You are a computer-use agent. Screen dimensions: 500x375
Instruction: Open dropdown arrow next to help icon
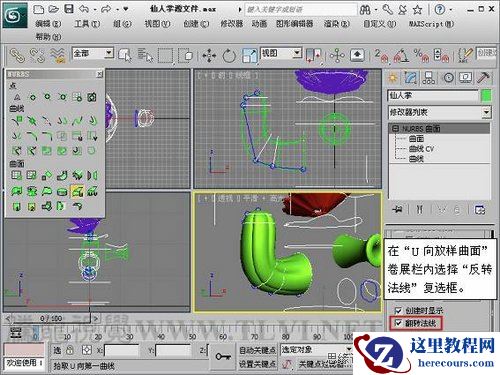tap(451, 10)
